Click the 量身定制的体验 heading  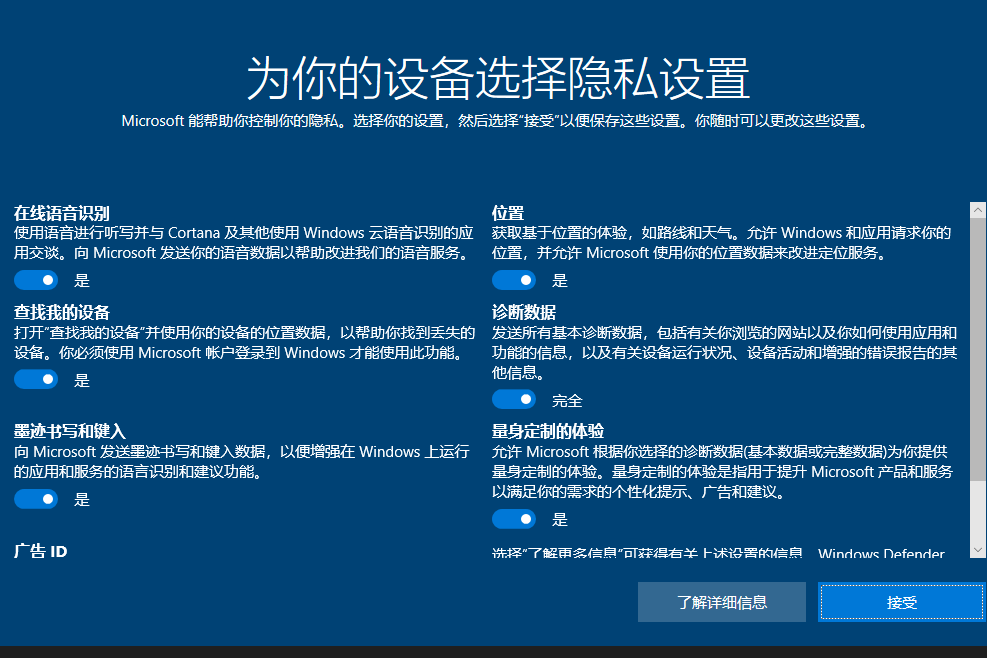[548, 431]
